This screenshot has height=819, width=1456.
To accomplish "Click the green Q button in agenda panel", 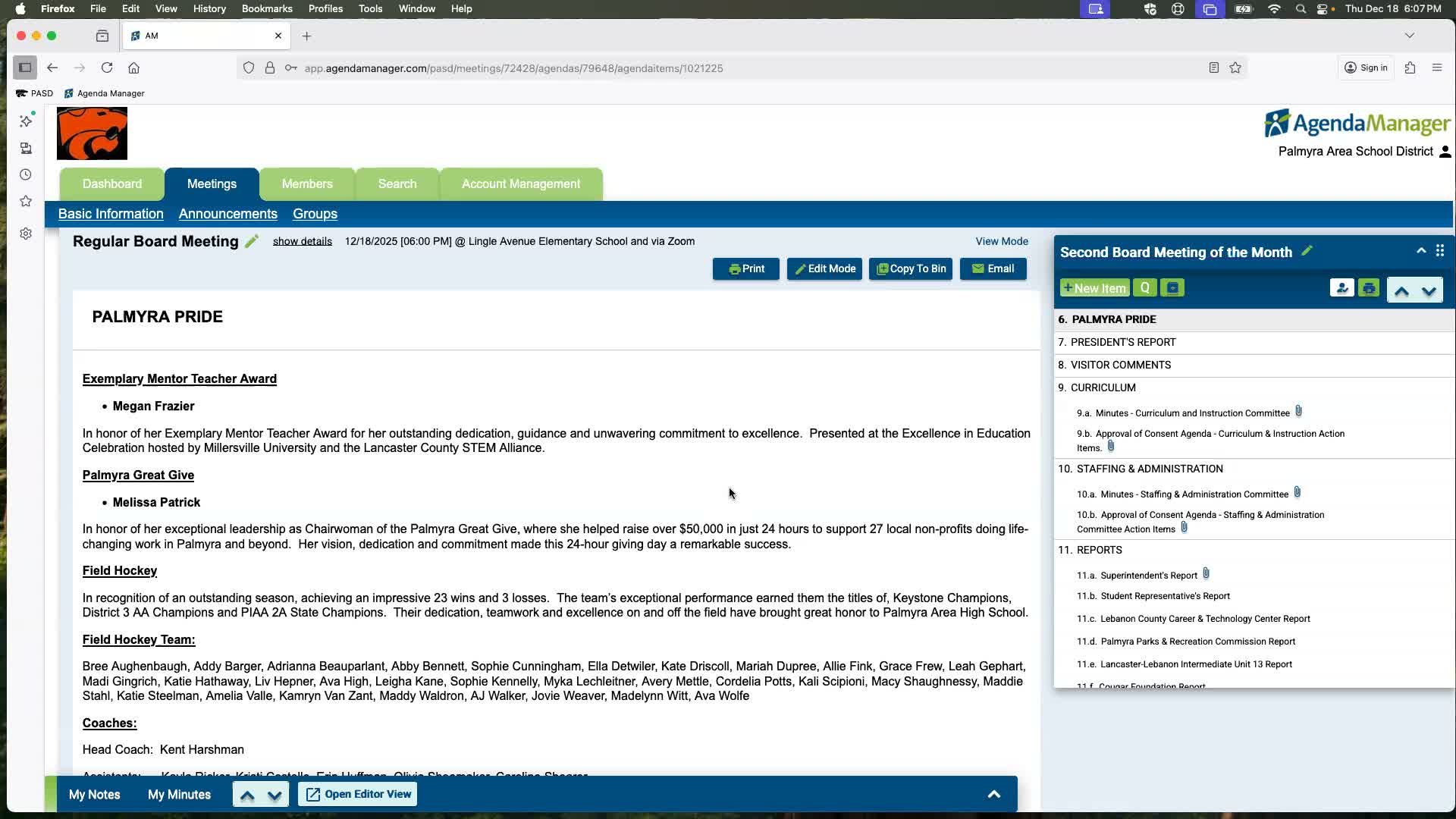I will (1144, 288).
